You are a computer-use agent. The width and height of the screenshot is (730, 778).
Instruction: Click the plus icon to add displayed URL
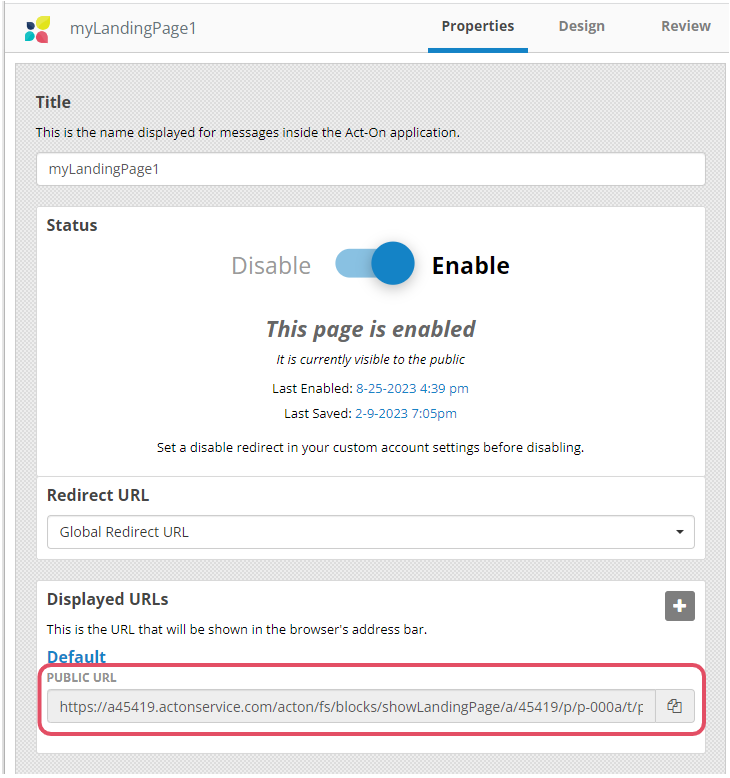coord(679,606)
